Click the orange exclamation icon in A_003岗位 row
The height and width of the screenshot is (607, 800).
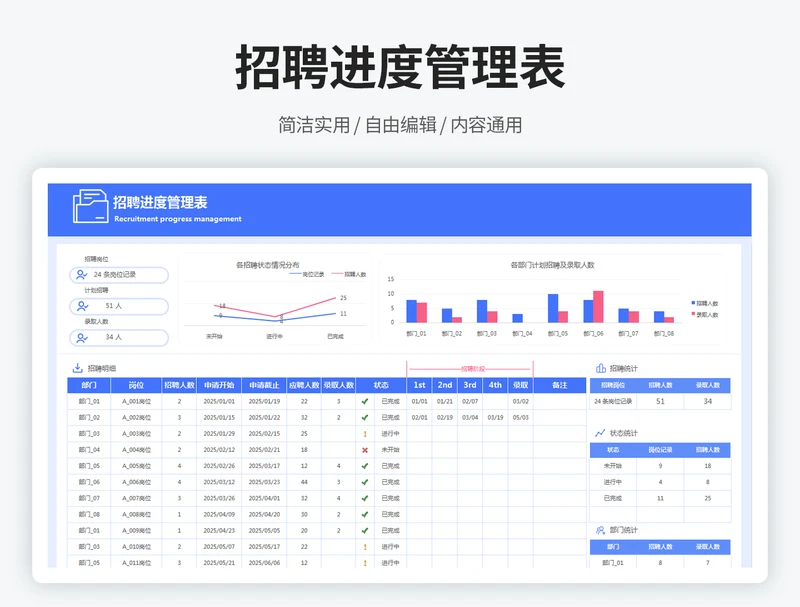coord(365,434)
